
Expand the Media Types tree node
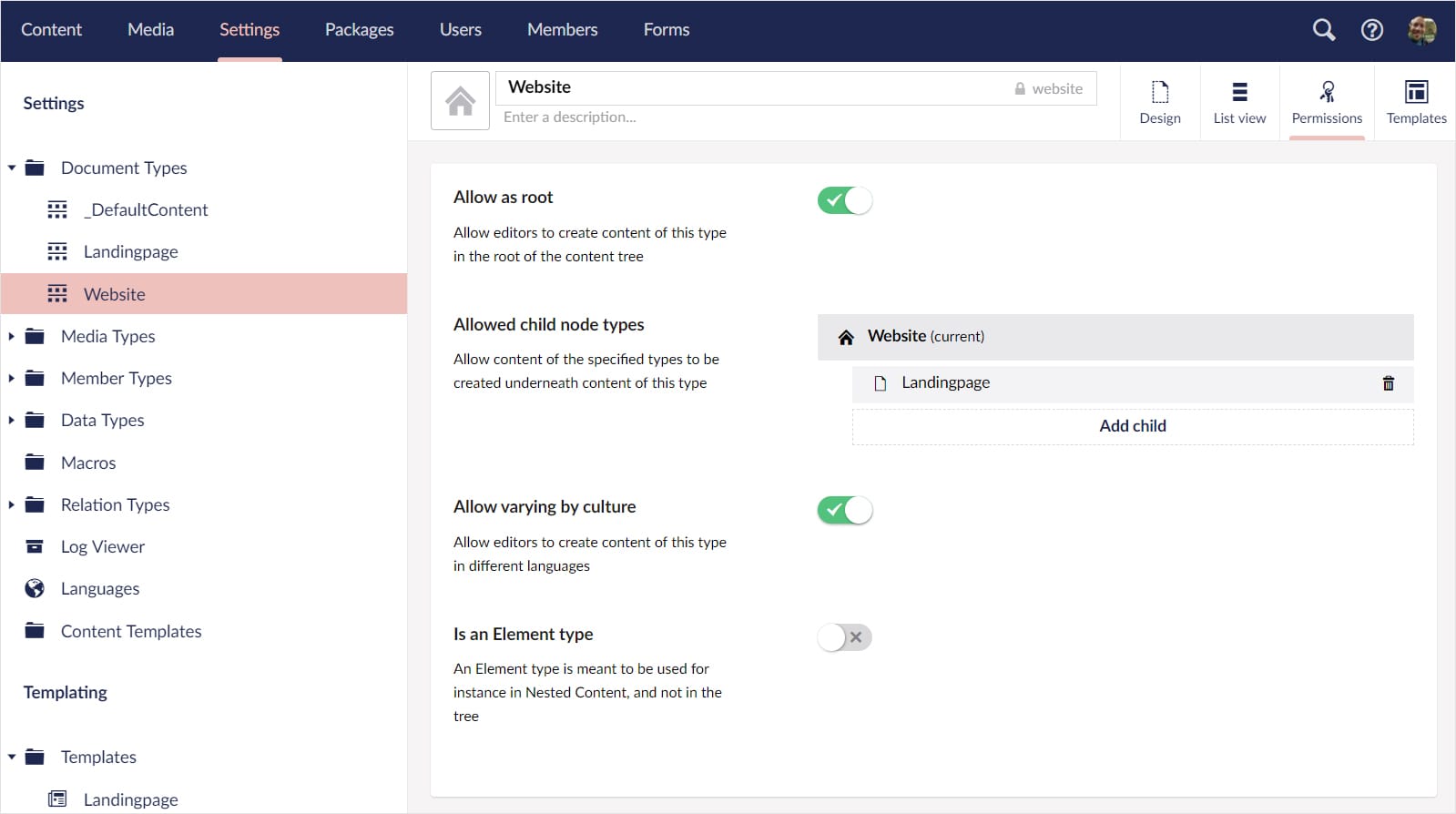pyautogui.click(x=12, y=336)
